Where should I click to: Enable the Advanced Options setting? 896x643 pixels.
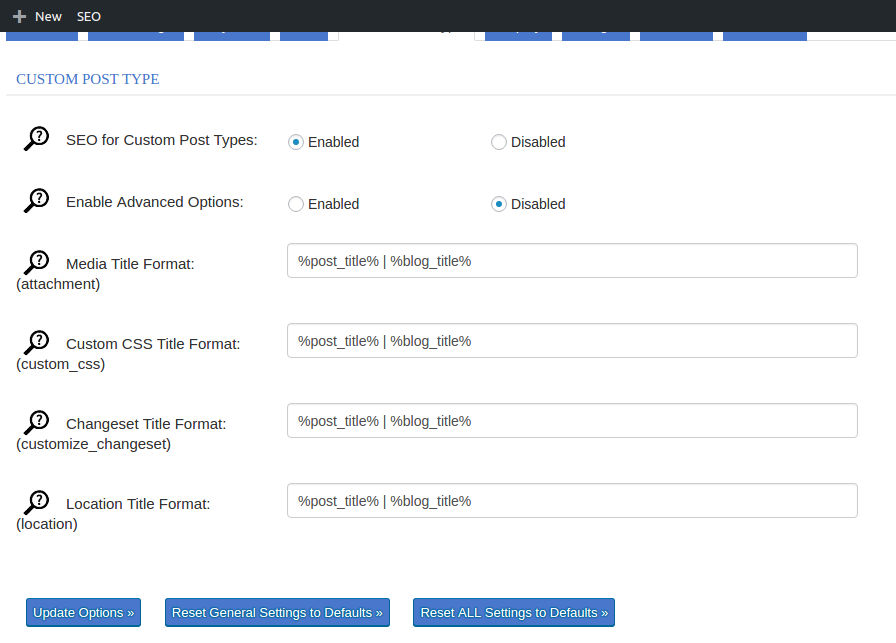click(x=296, y=204)
